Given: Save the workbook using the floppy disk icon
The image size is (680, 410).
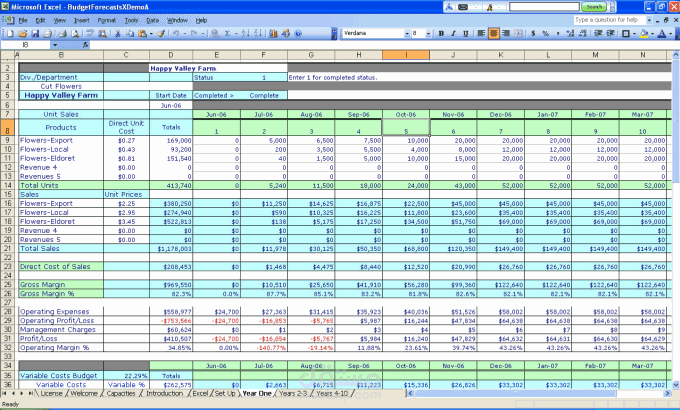Looking at the screenshot, I should [x=35, y=33].
